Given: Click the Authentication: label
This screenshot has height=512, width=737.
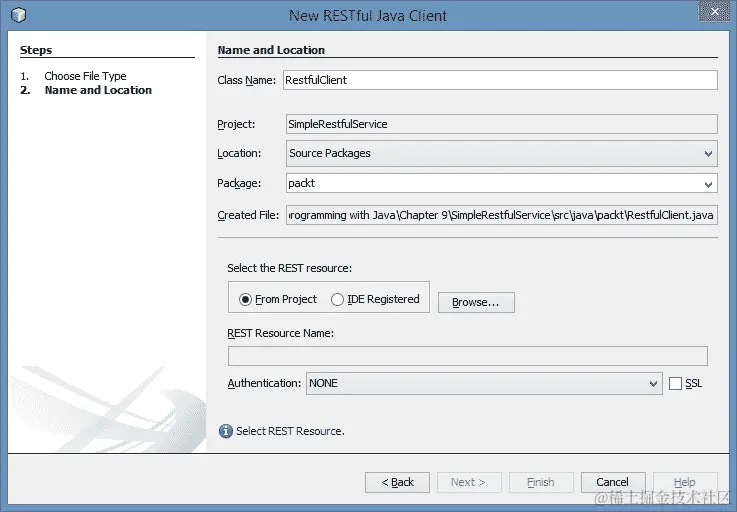Looking at the screenshot, I should [264, 384].
